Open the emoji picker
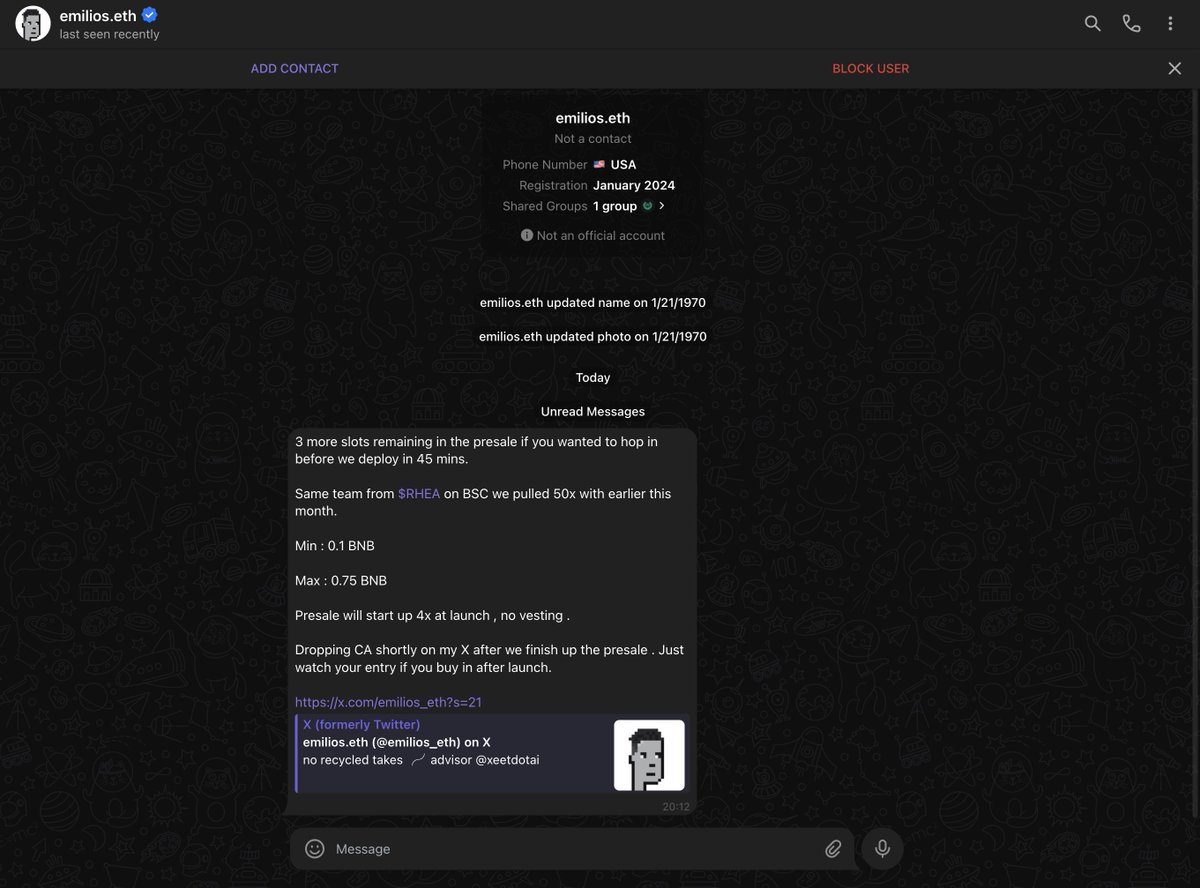 (314, 848)
